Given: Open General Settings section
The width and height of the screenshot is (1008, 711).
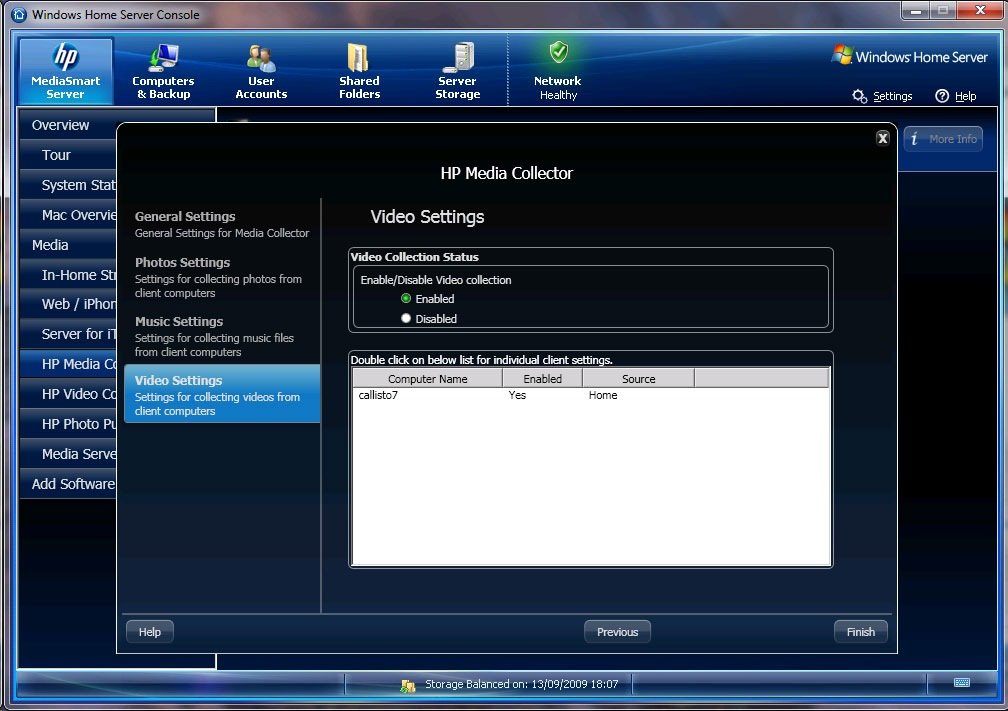Looking at the screenshot, I should pos(222,224).
